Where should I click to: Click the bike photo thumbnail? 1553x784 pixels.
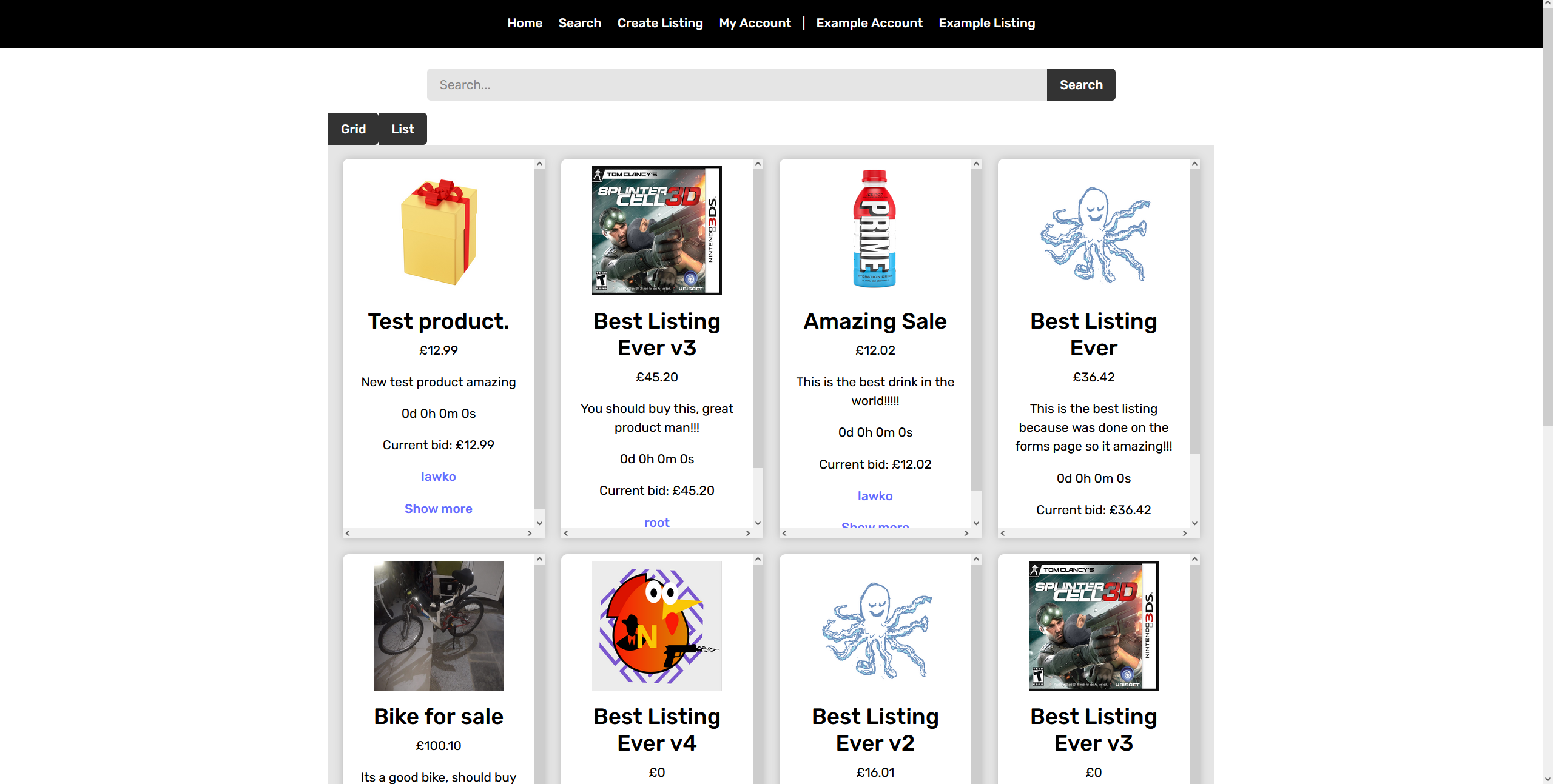pos(438,625)
